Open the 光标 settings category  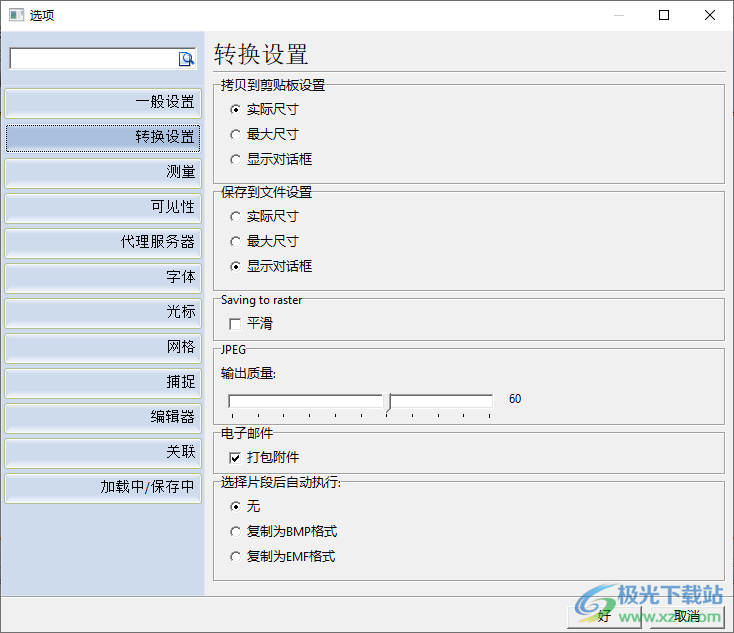click(x=103, y=313)
